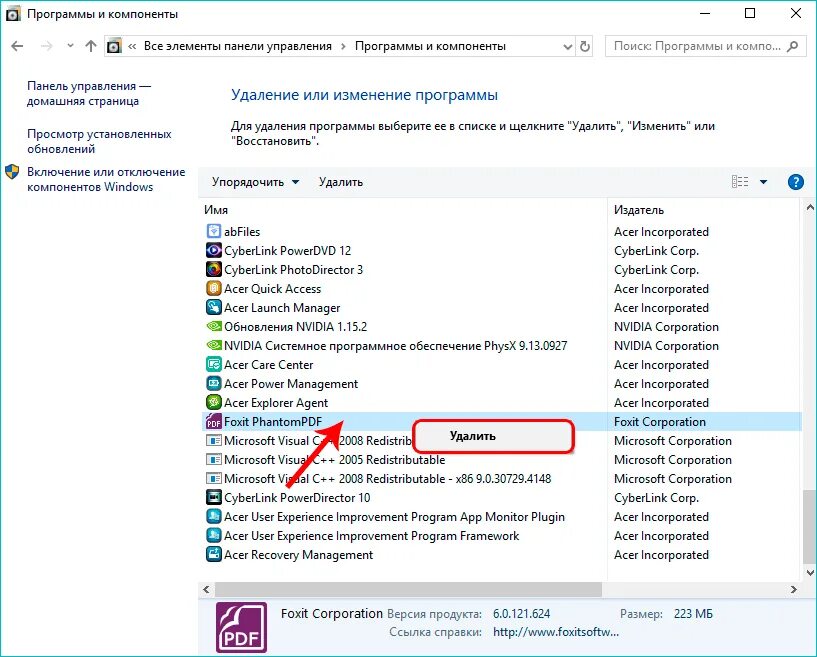This screenshot has height=657, width=817.
Task: Click the Visual C++ 2005 Redistributable icon
Action: click(x=214, y=460)
